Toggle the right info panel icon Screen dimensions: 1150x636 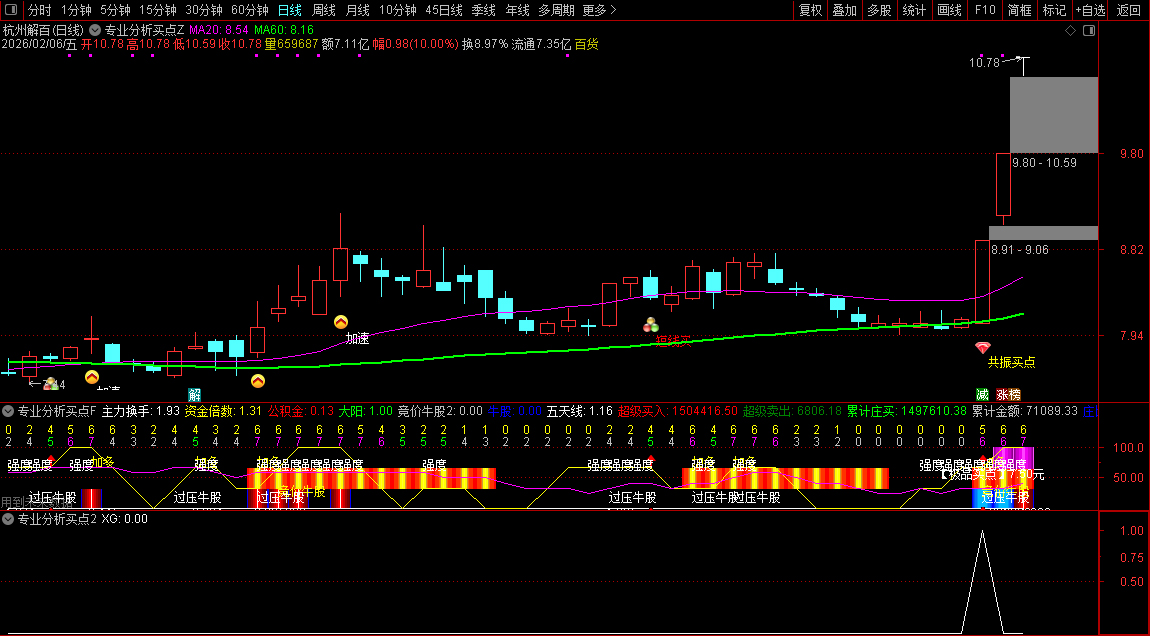point(1089,30)
